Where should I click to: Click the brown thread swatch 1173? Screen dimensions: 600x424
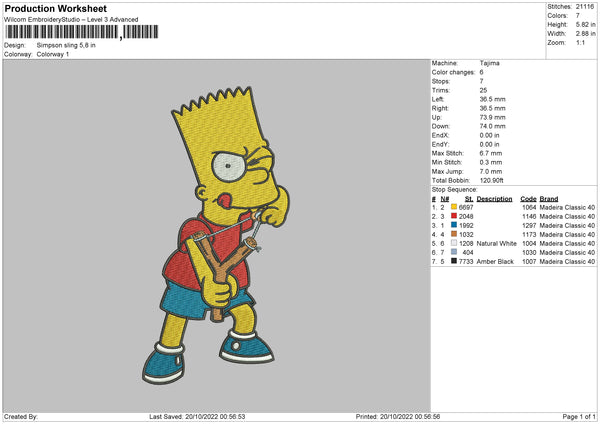(454, 234)
